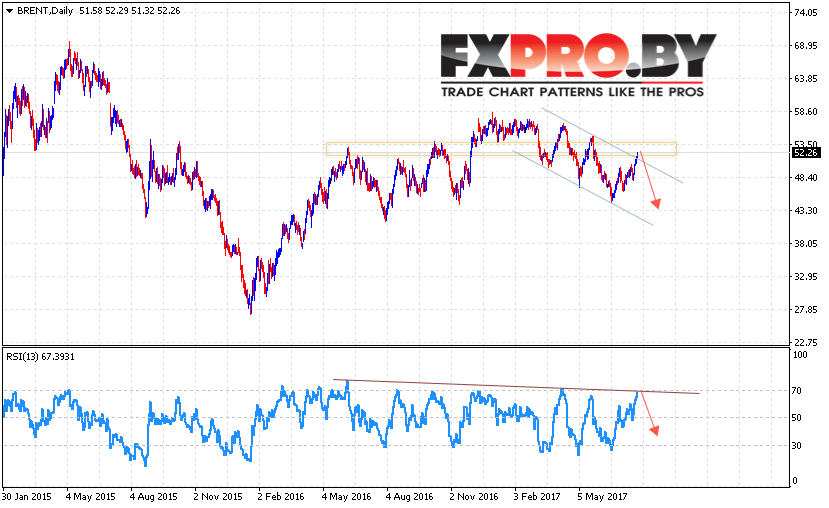Click the 43.30 price axis label
829x508 pixels.
806,210
